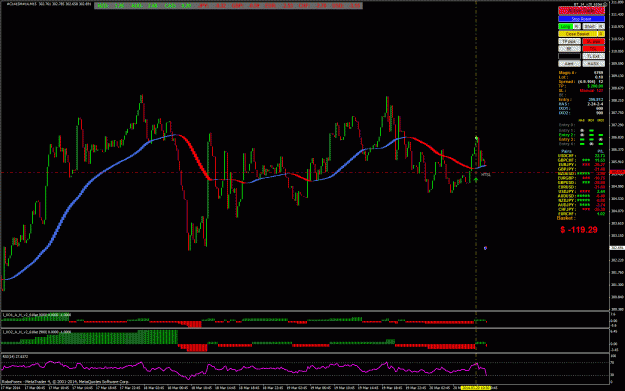Screen dimensions: 625x391
Task: Click the Entry 2 row label
Action: coord(566,135)
